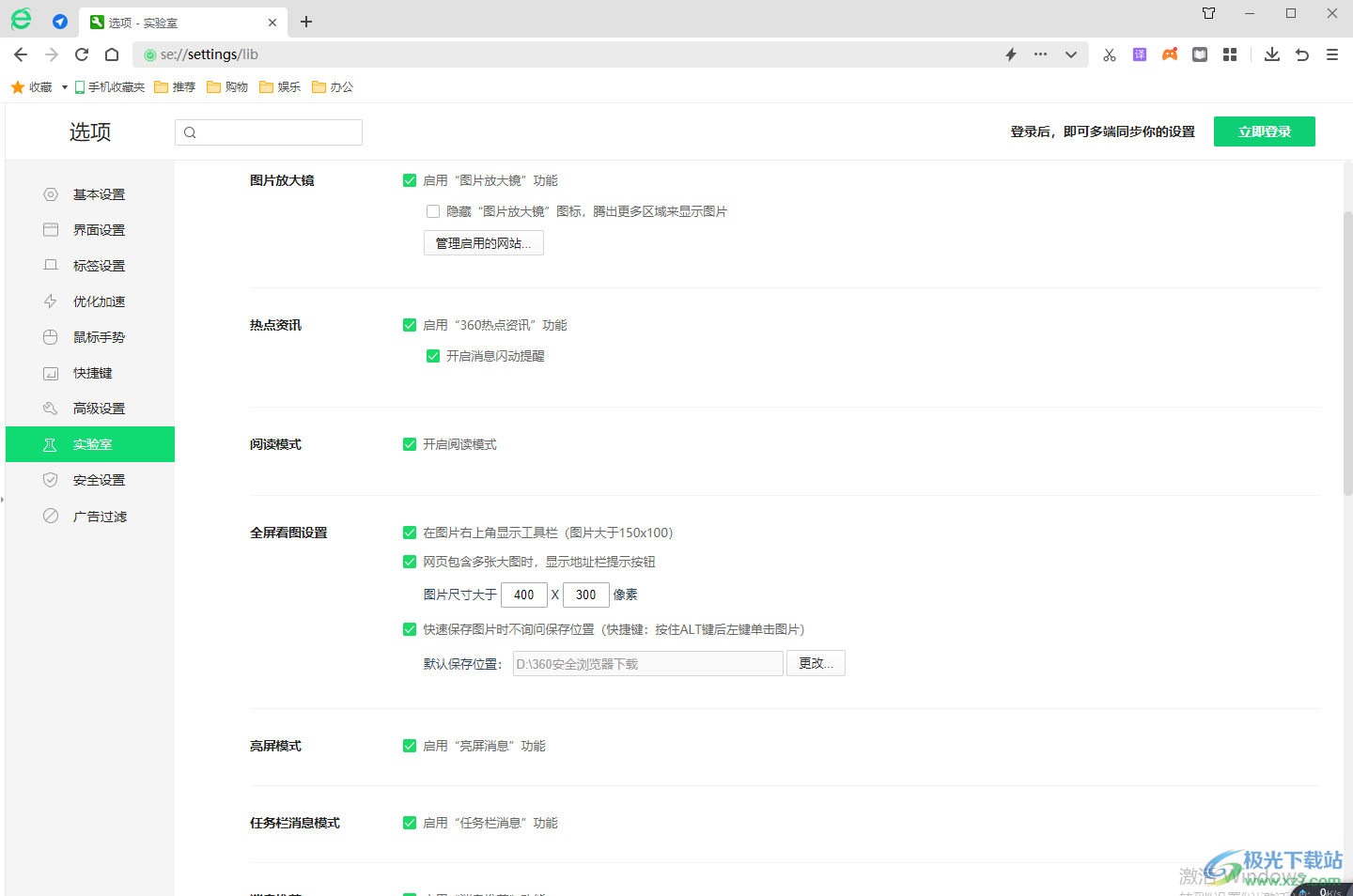
Task: Click the 管理启用的网站... button
Action: [x=484, y=243]
